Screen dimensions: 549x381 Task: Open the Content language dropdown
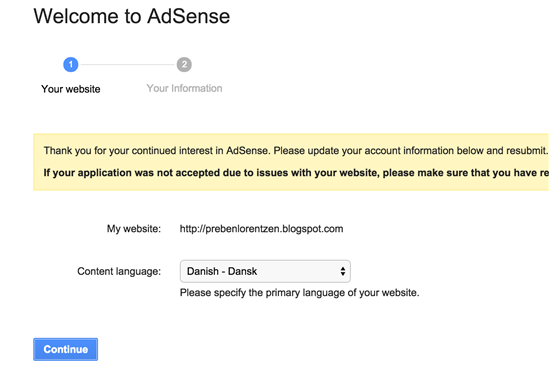pos(265,271)
